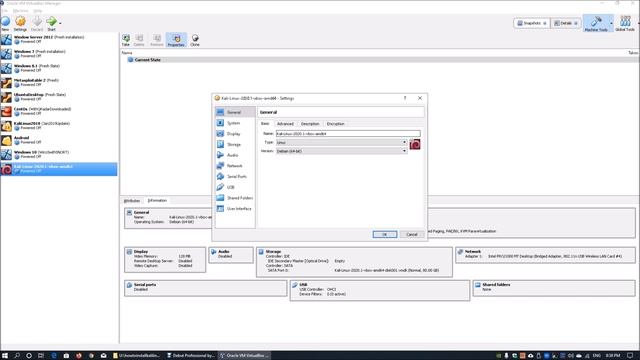Select the Android virtual machine
The width and height of the screenshot is (640, 360).
tap(59, 140)
